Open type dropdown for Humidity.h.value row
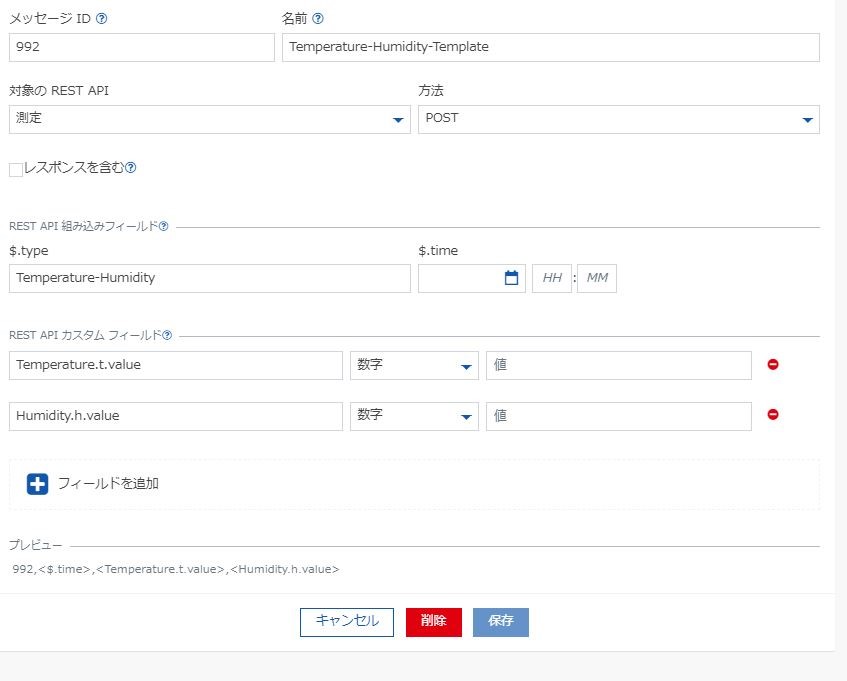 tap(414, 416)
